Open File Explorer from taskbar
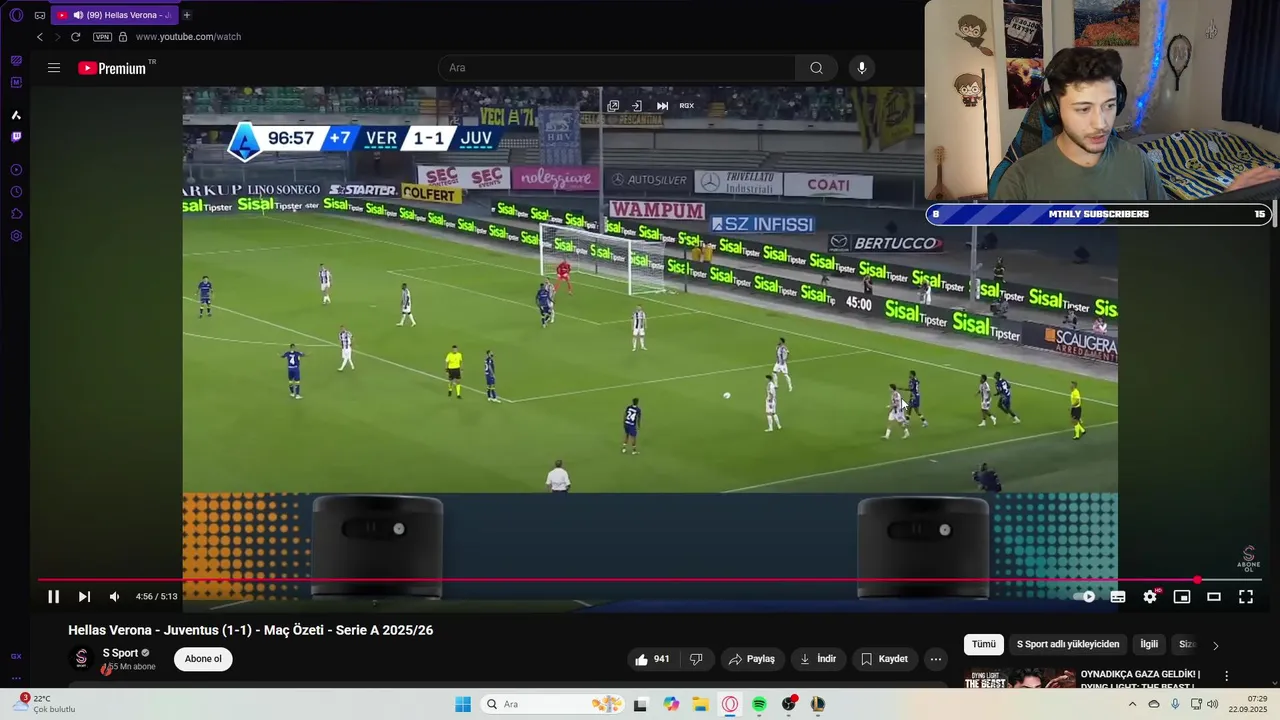 pyautogui.click(x=701, y=704)
